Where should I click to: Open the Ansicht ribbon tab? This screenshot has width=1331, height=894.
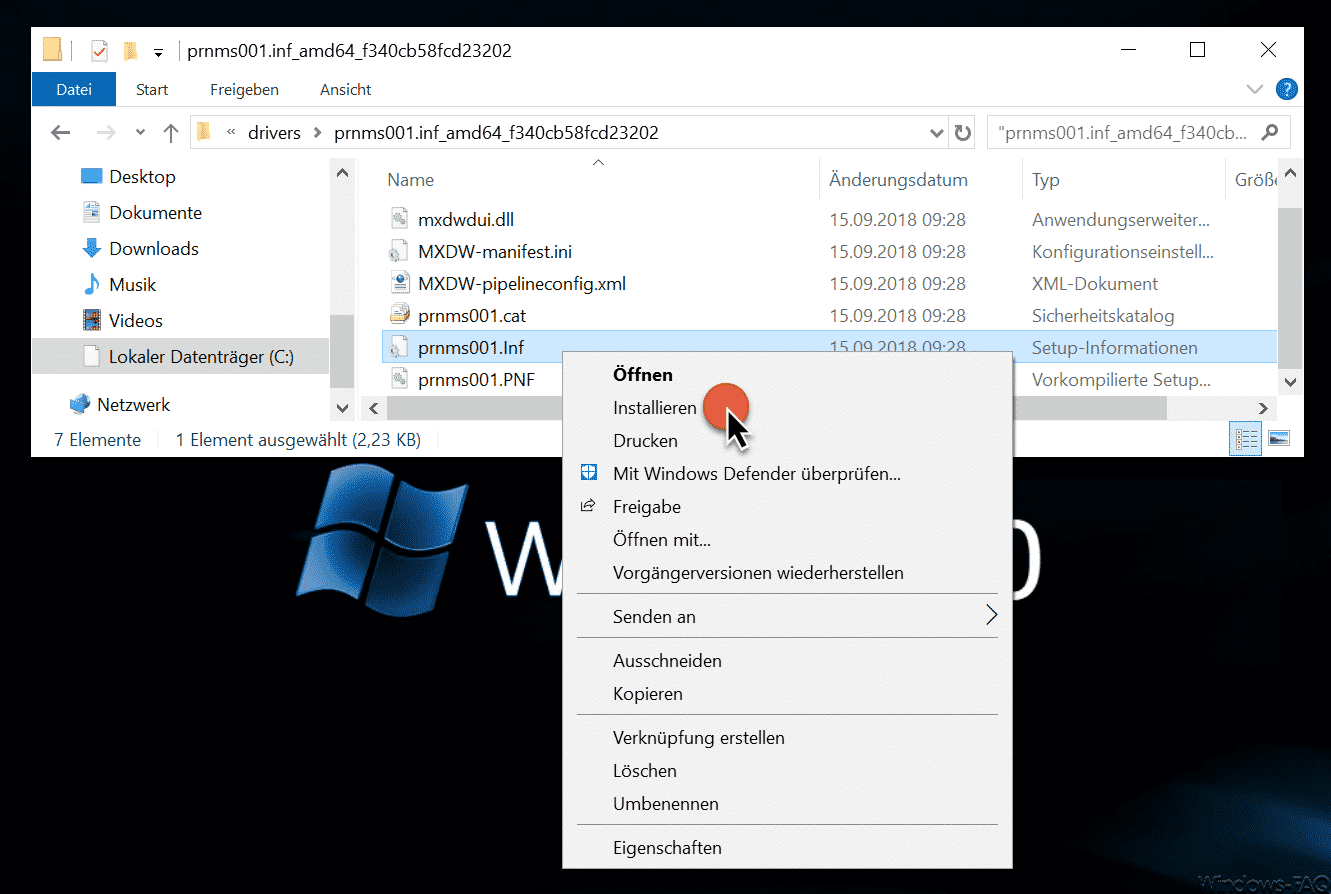pos(346,89)
